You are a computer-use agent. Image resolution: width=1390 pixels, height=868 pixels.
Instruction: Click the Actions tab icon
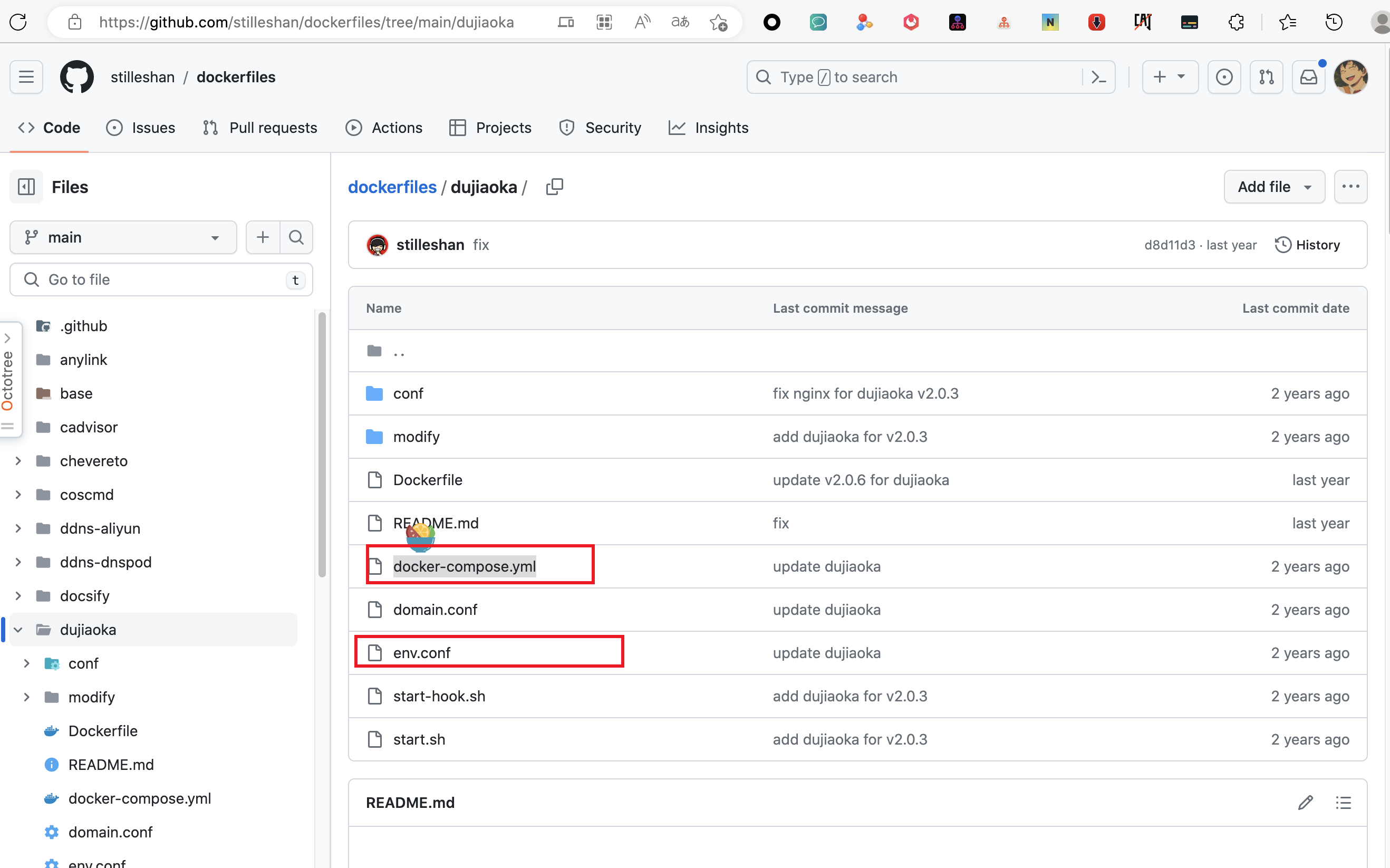pos(354,128)
